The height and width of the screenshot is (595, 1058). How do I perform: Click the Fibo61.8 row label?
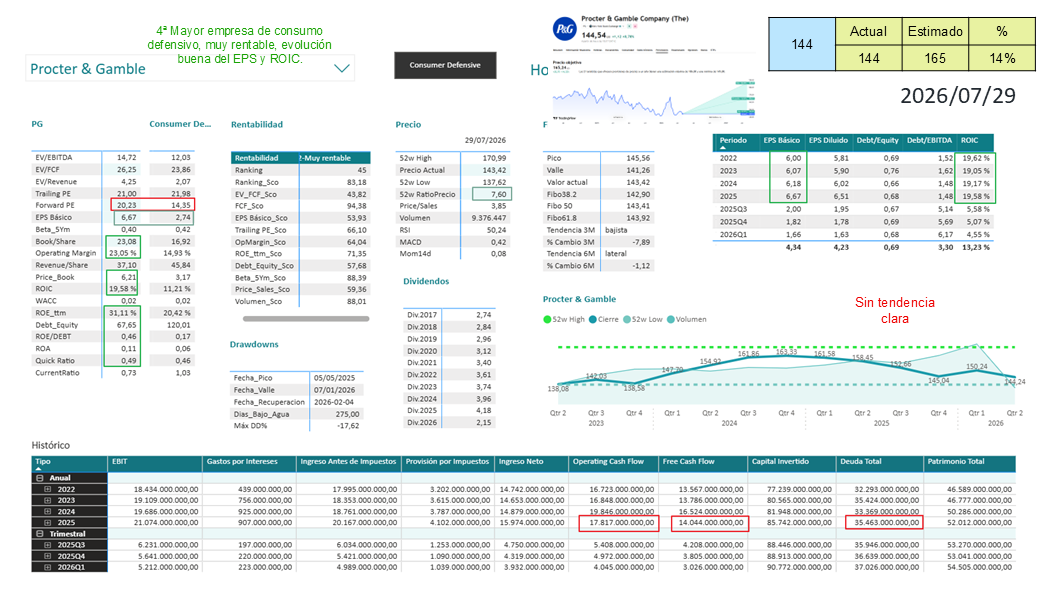coord(560,219)
